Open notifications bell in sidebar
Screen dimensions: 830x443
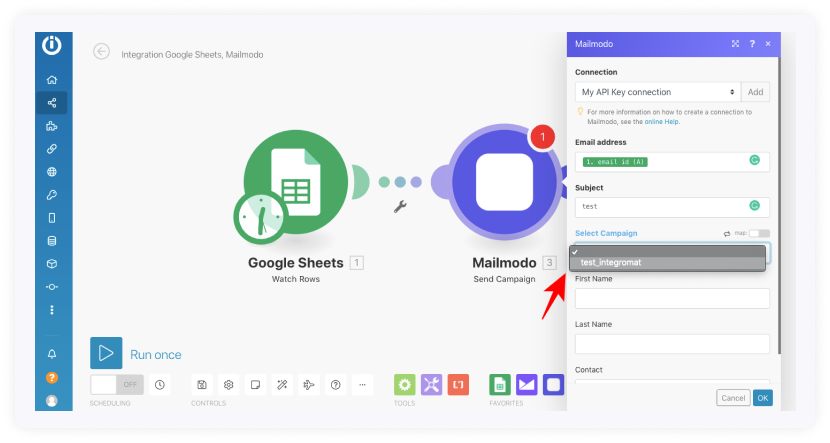(51, 354)
